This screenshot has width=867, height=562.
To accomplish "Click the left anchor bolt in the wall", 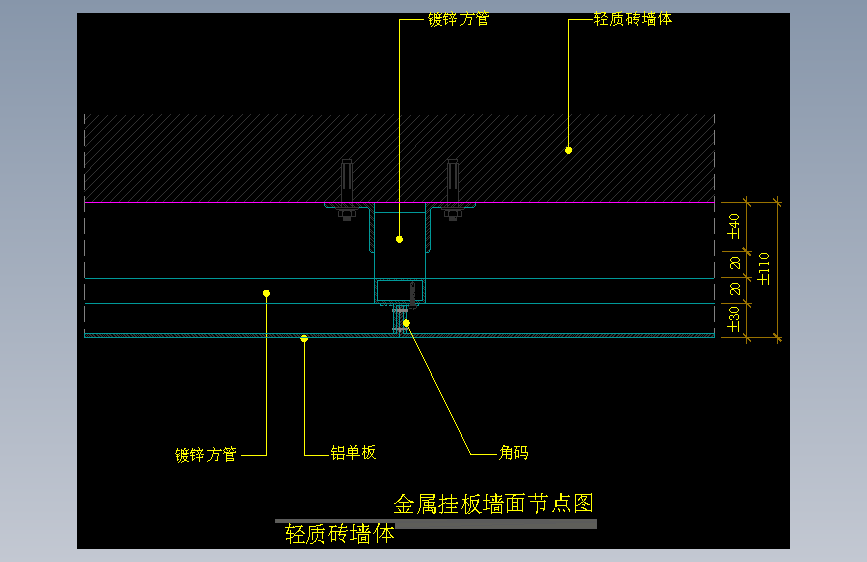I will click(347, 190).
